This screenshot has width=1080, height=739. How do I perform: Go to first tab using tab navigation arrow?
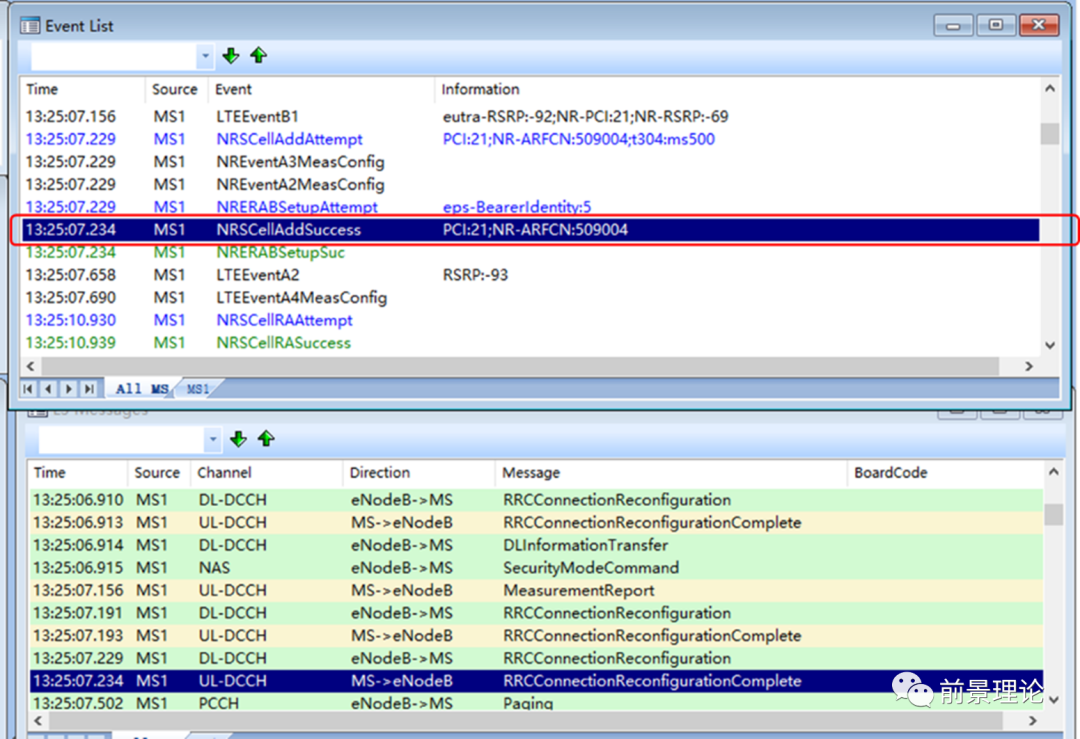coord(28,389)
